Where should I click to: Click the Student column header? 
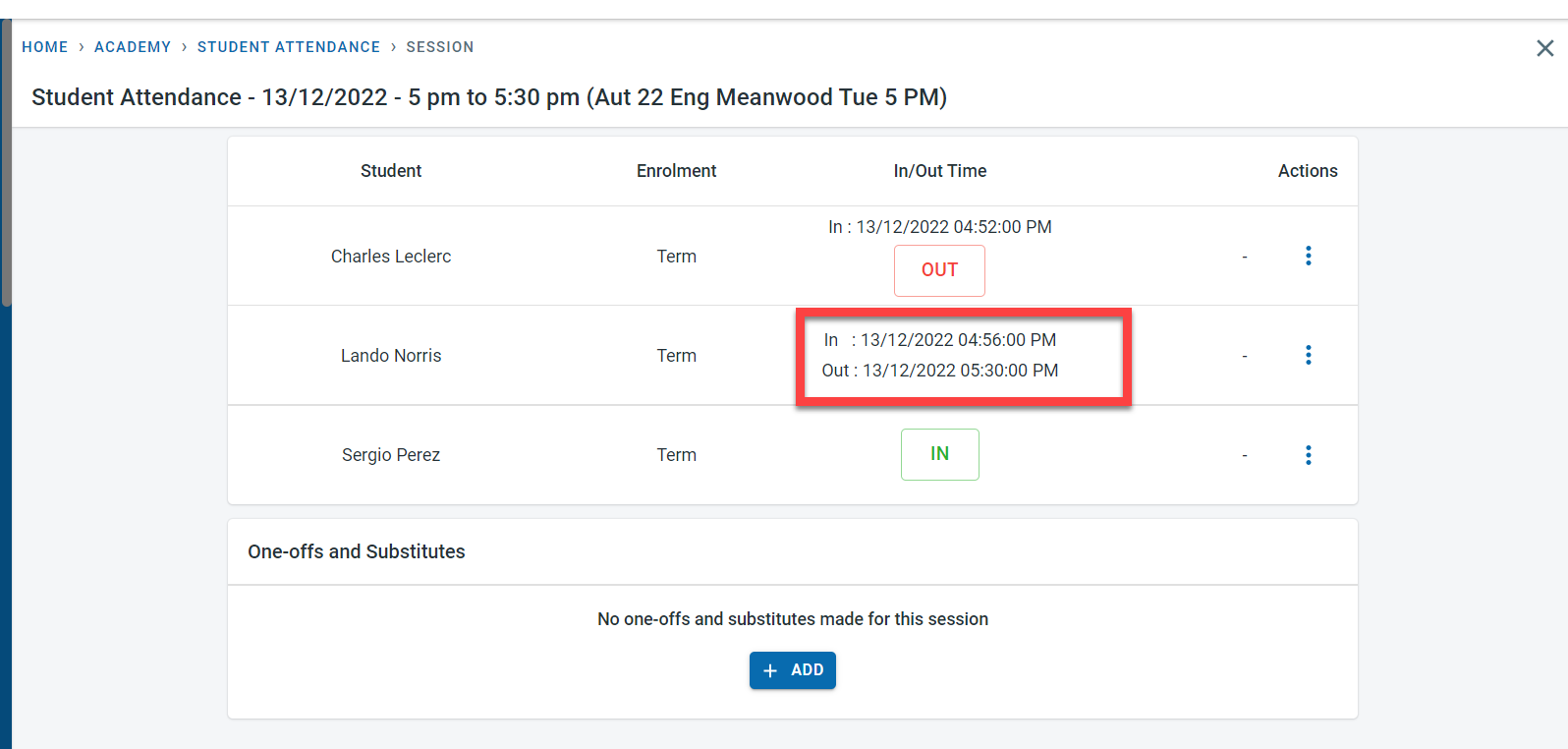[391, 171]
